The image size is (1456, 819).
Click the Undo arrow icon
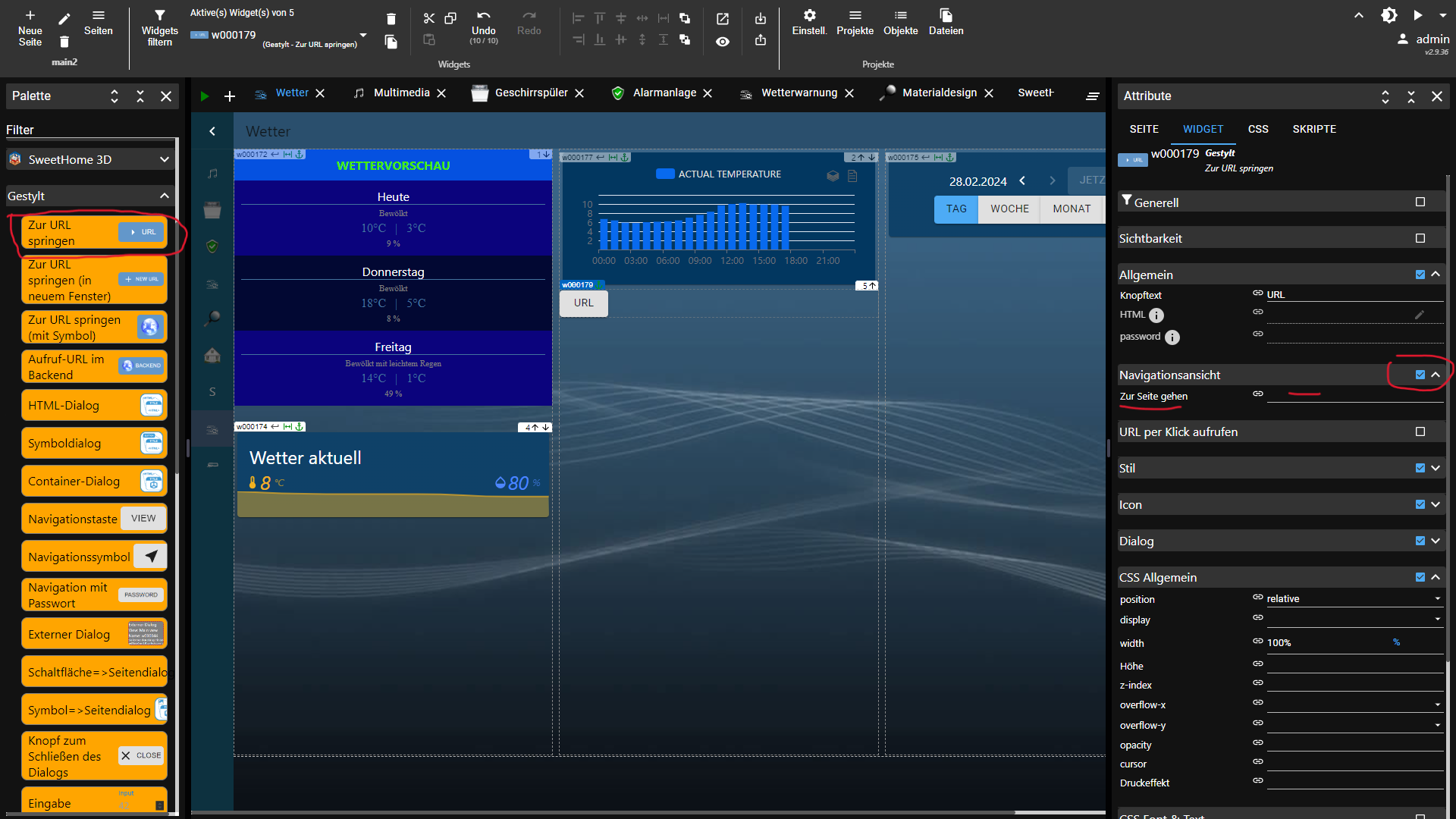(x=483, y=16)
